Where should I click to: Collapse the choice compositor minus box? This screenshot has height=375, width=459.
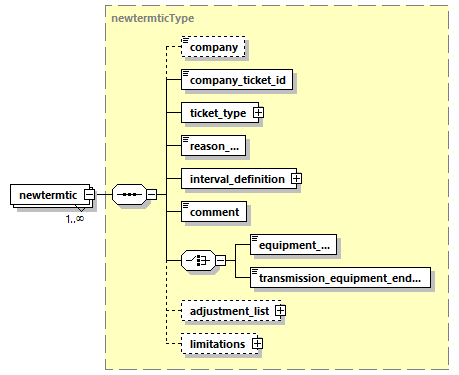221,260
